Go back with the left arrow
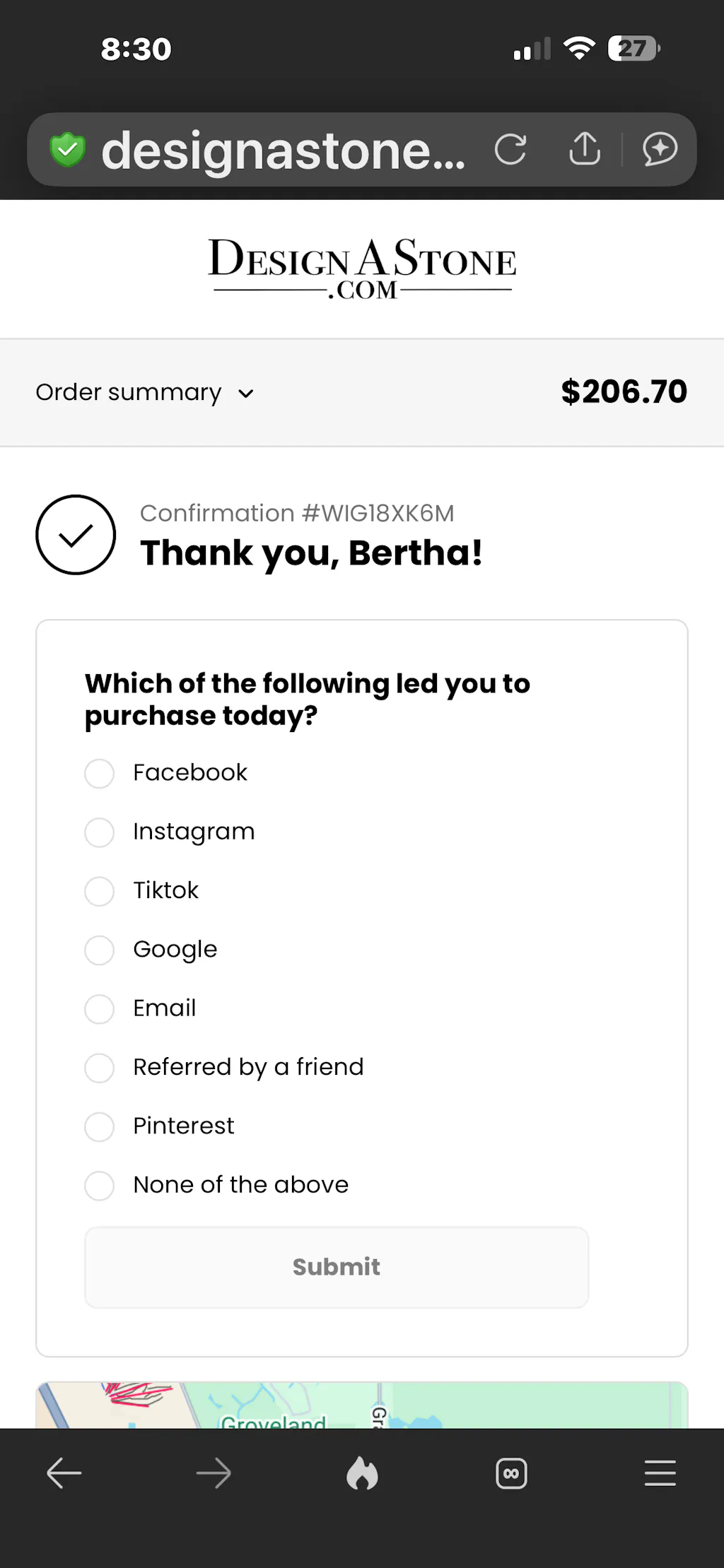 (64, 1473)
